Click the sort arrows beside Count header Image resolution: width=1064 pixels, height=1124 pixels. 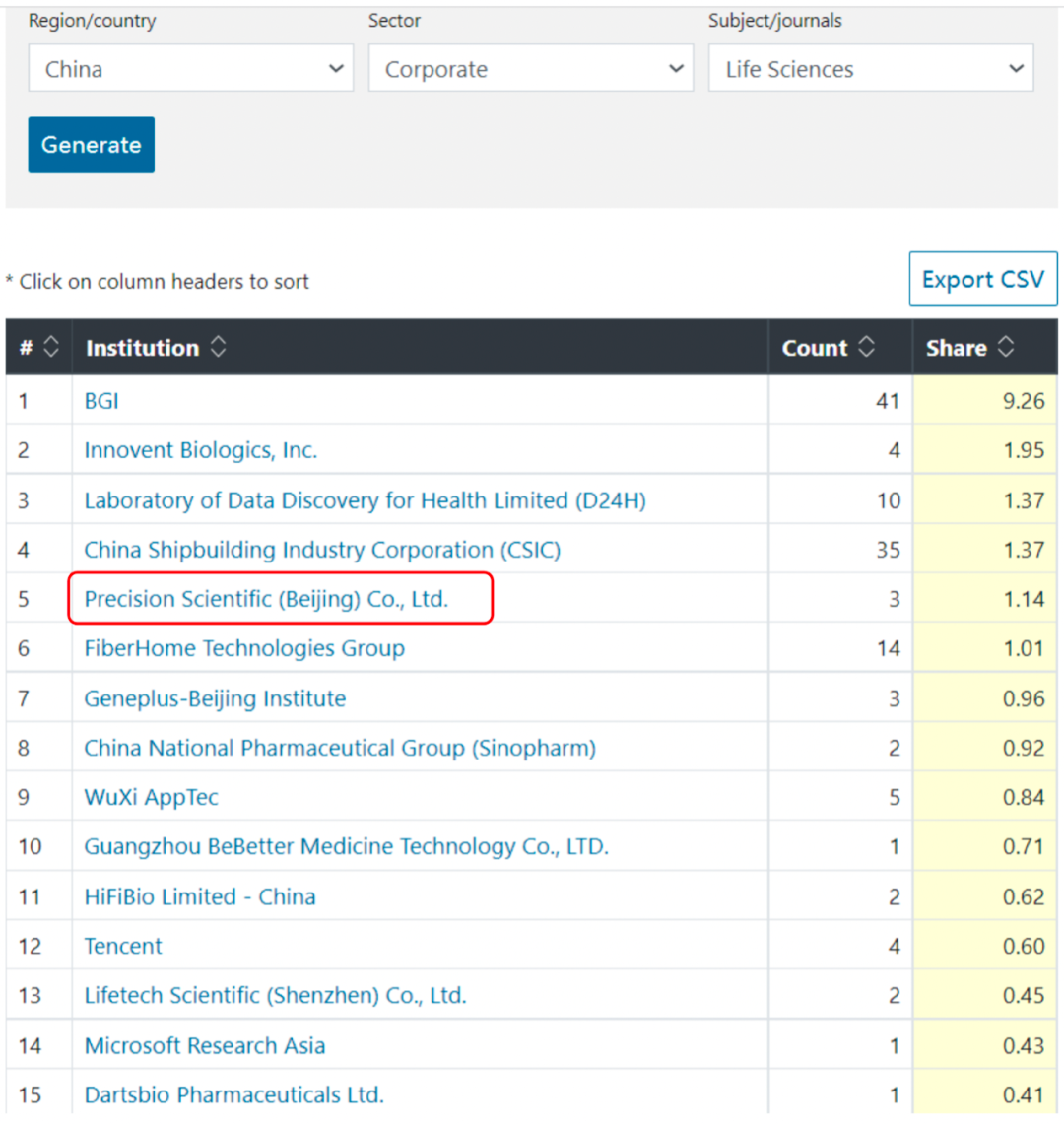(867, 347)
